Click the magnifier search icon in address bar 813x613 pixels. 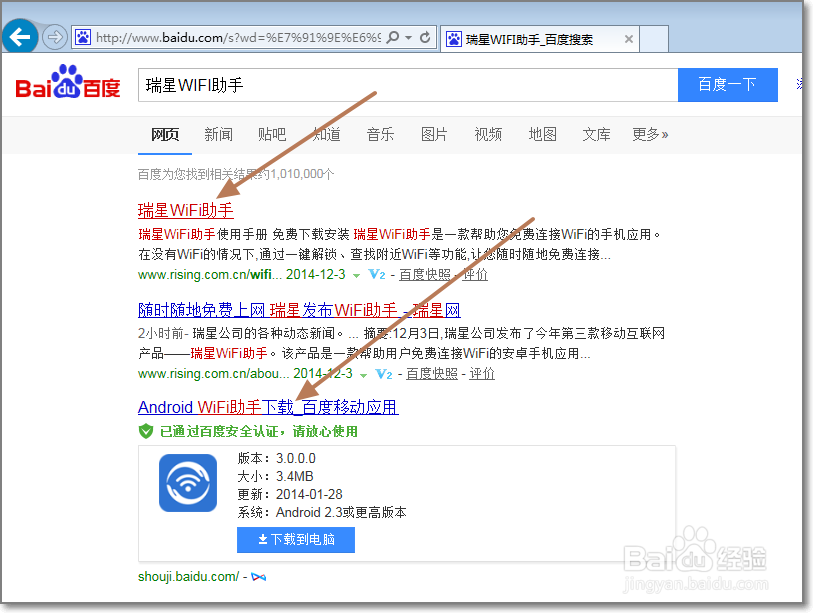click(393, 37)
